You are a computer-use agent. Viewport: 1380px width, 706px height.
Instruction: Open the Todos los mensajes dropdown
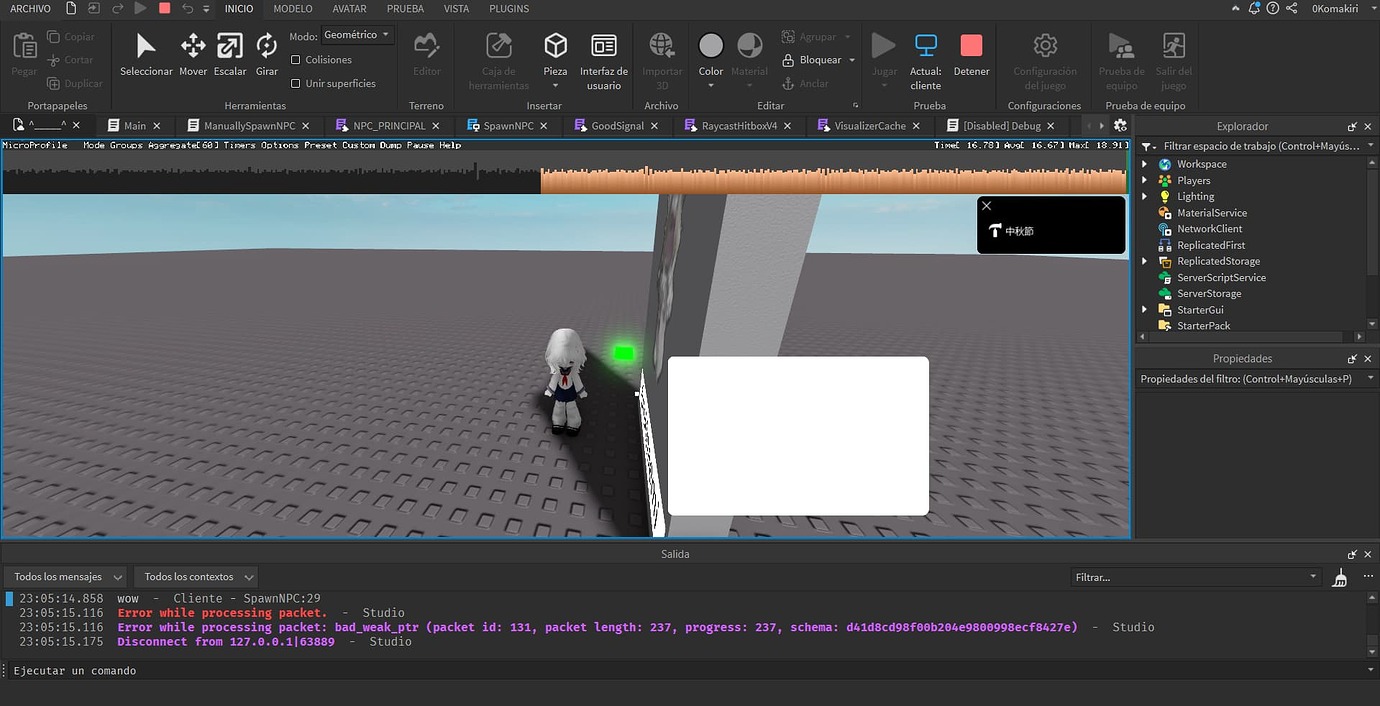68,577
